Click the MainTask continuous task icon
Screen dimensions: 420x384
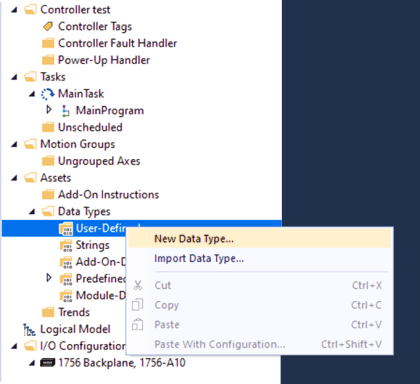(x=48, y=94)
